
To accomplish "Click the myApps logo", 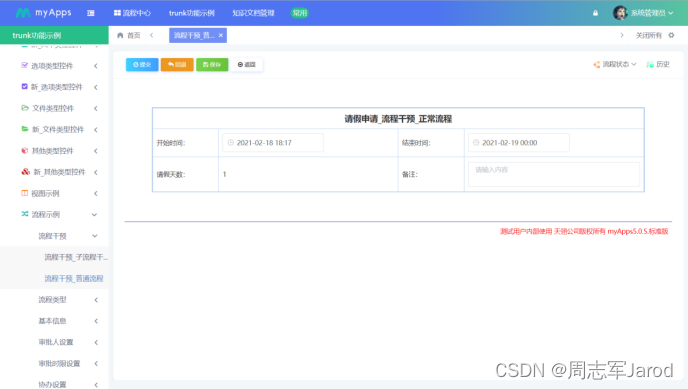I will [43, 13].
